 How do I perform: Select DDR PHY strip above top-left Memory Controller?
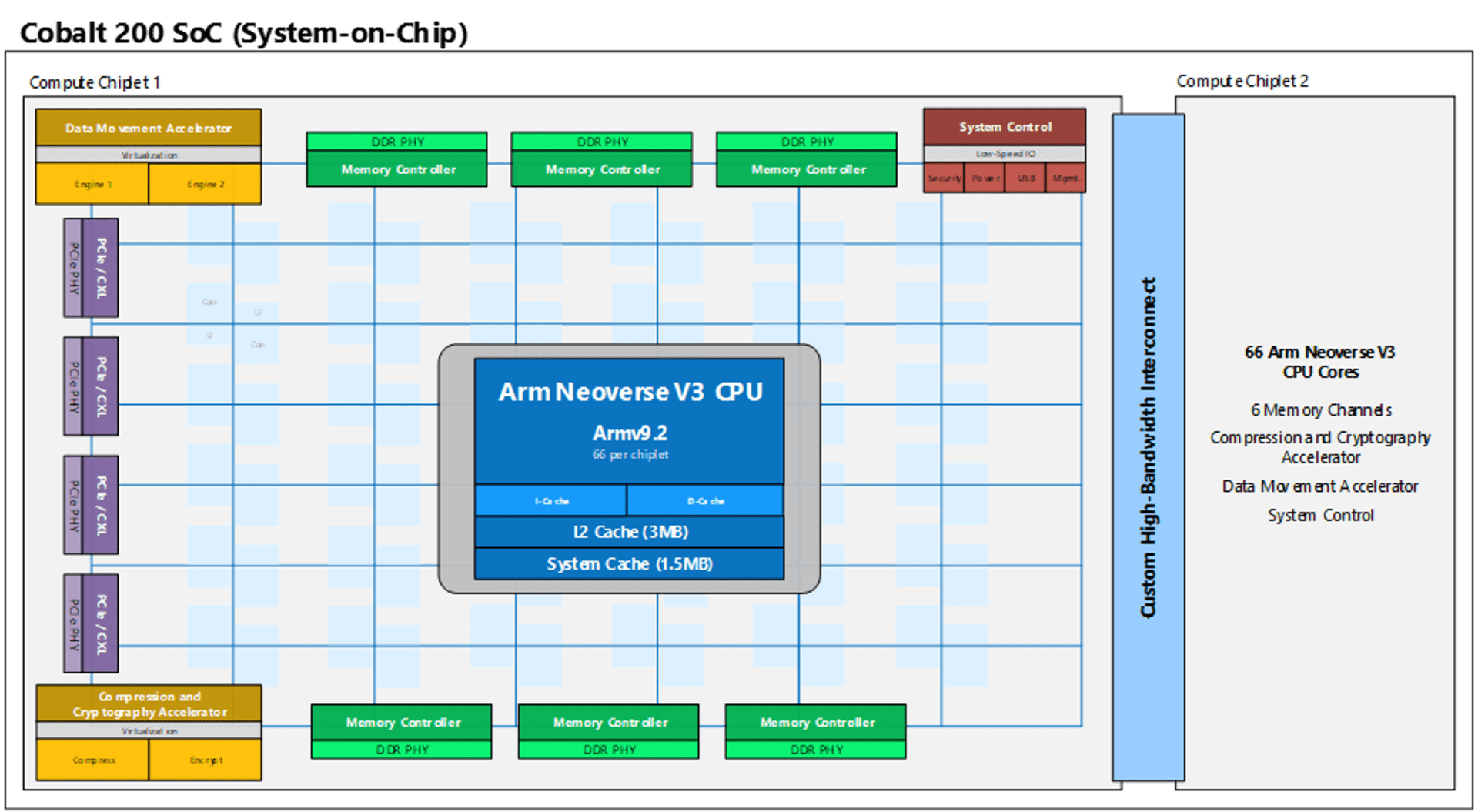point(397,142)
